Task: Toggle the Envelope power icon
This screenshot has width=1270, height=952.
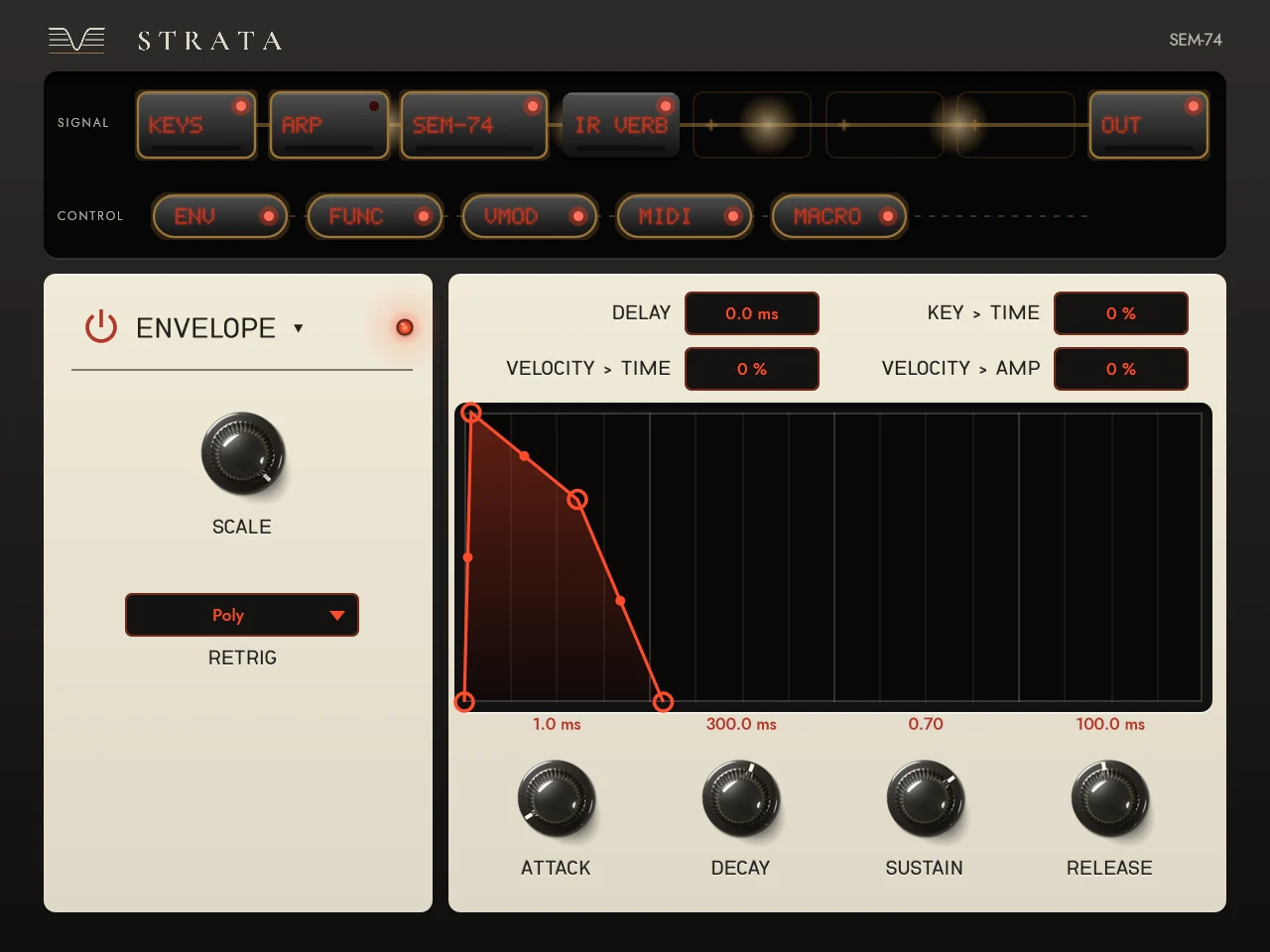Action: pyautogui.click(x=101, y=327)
